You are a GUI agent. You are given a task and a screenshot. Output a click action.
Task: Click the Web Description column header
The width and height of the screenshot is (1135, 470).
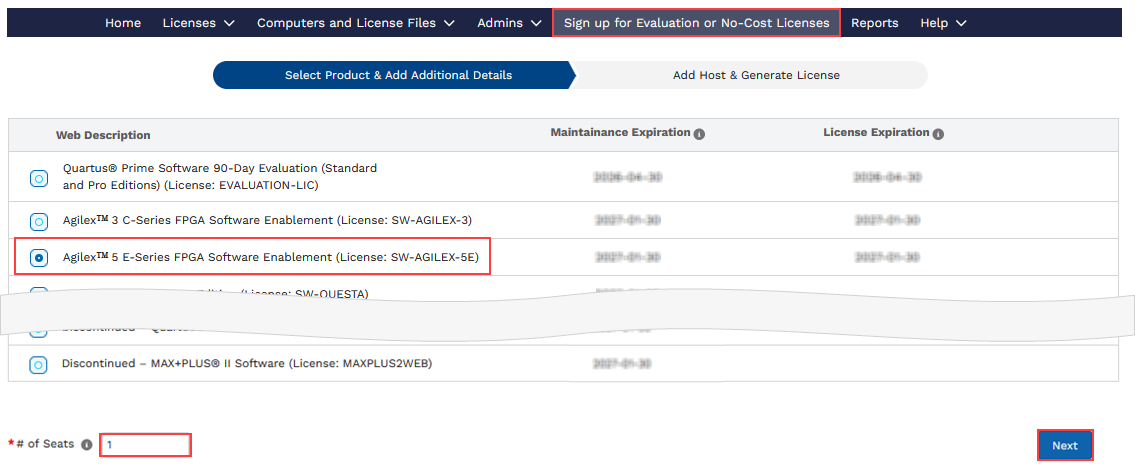click(x=103, y=135)
